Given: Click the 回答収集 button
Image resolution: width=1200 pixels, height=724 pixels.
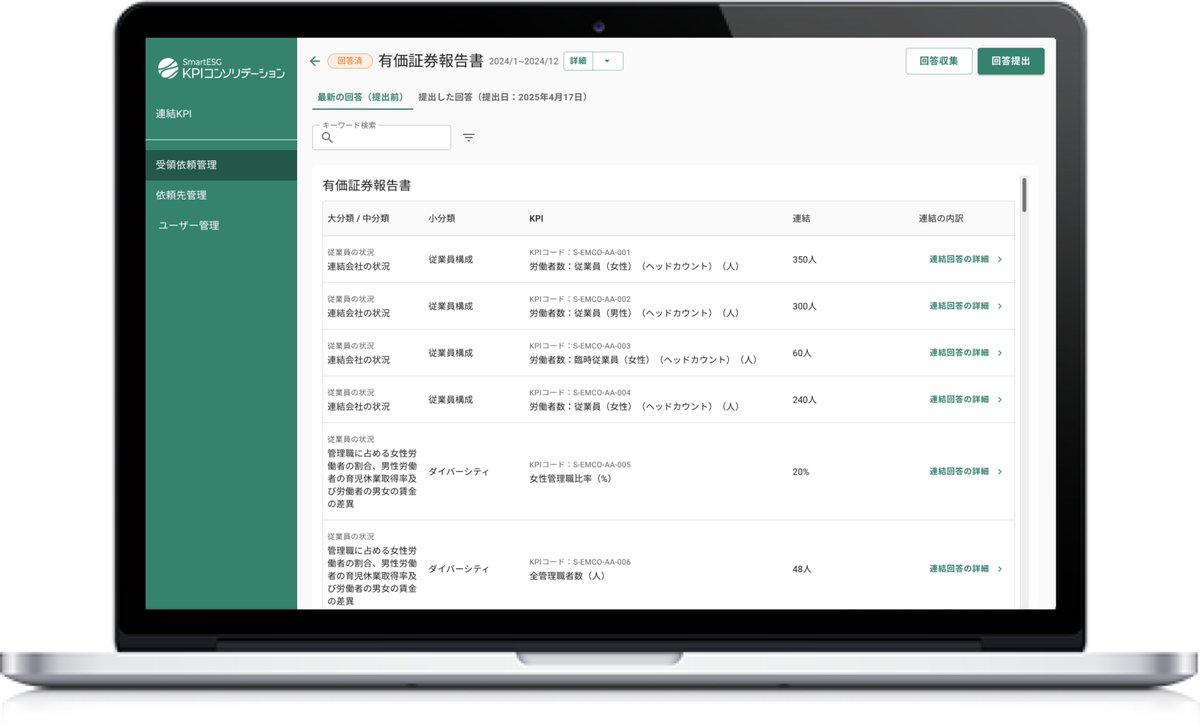Looking at the screenshot, I should [x=939, y=61].
